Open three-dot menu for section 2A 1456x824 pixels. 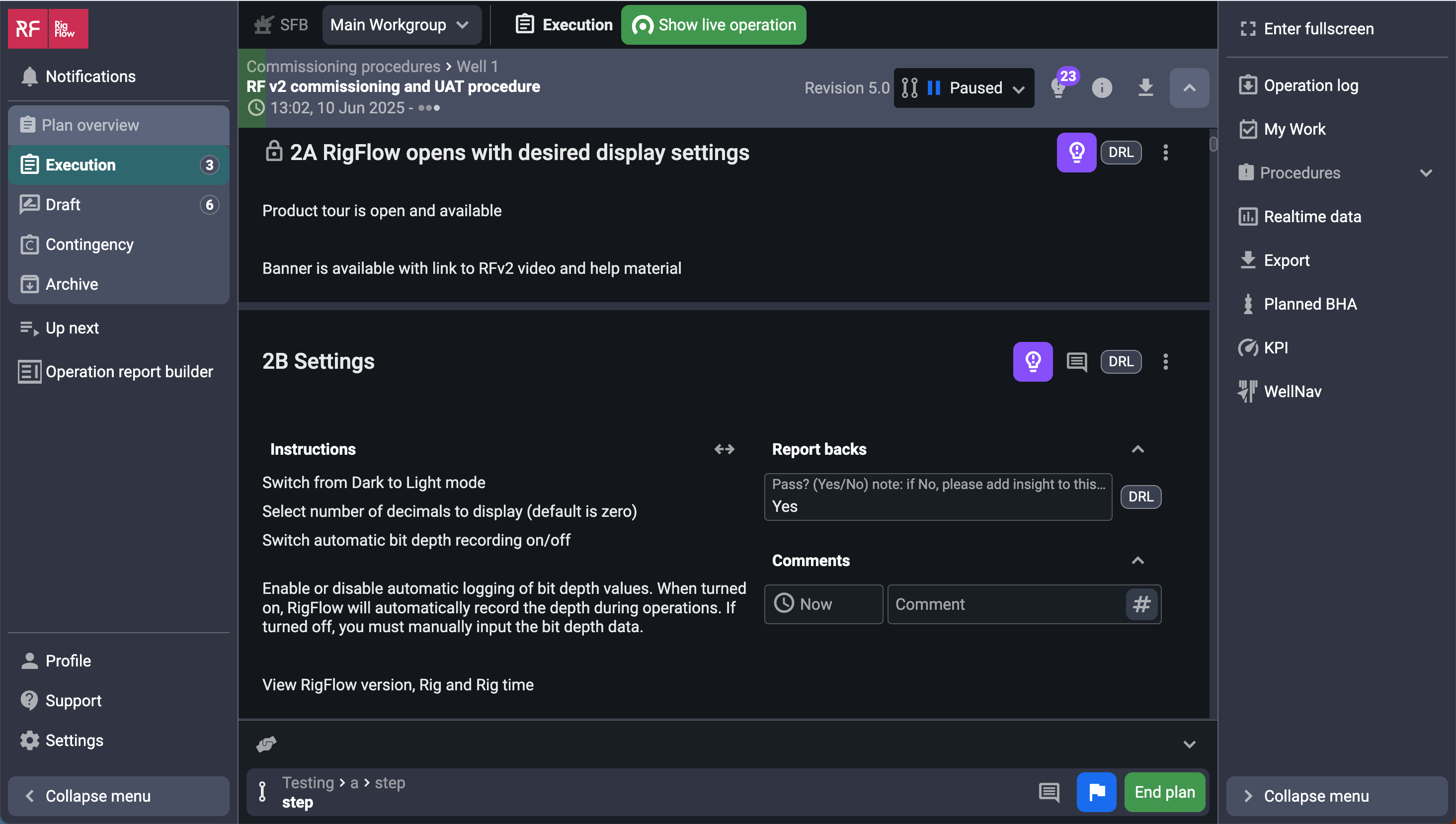(x=1165, y=152)
